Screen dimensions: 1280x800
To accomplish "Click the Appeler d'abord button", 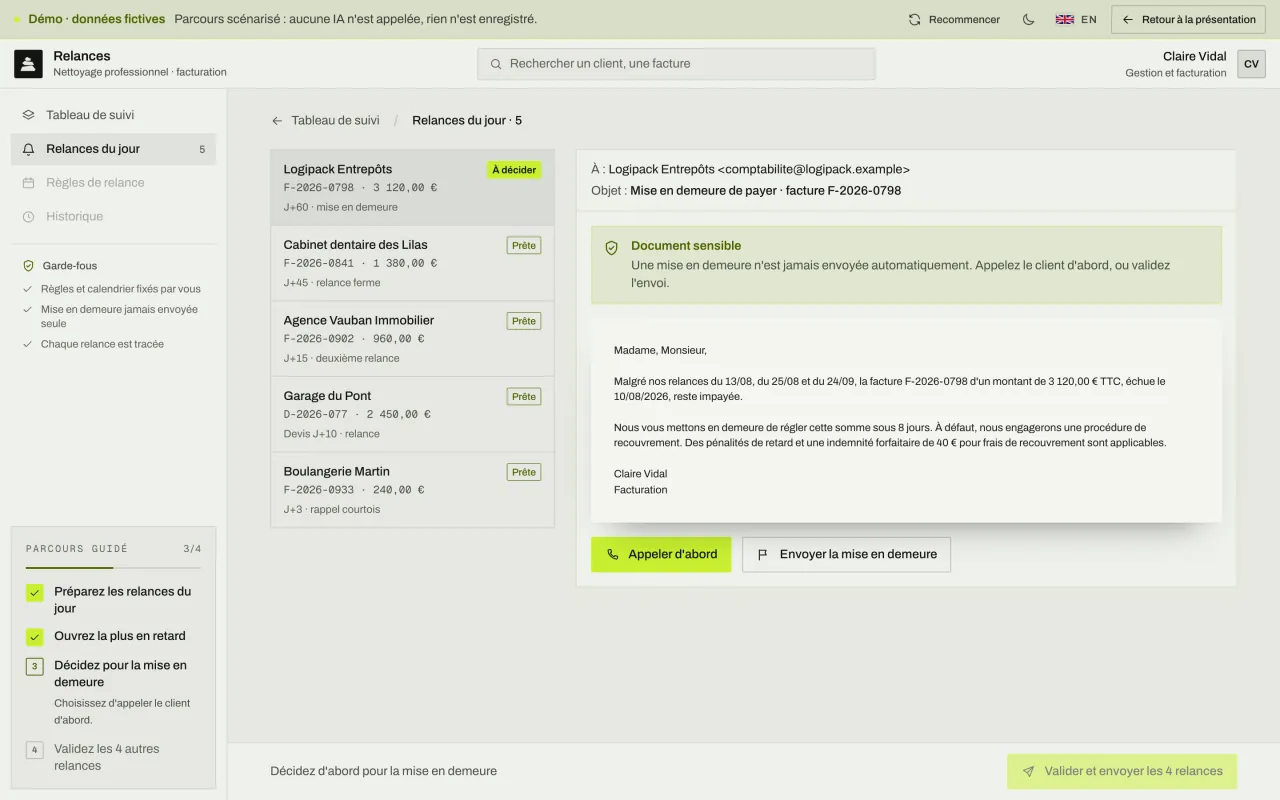I will click(661, 554).
